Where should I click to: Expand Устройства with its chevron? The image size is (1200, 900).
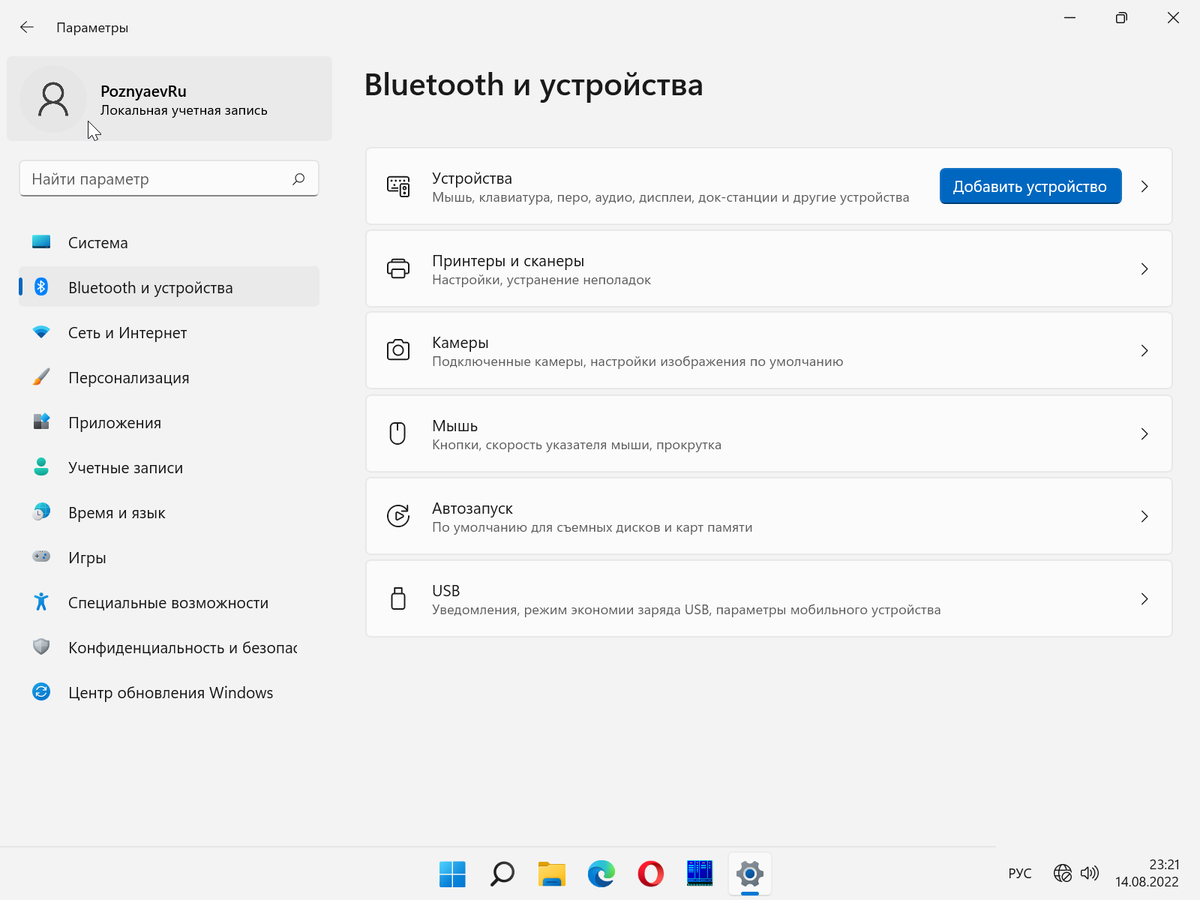point(1145,186)
